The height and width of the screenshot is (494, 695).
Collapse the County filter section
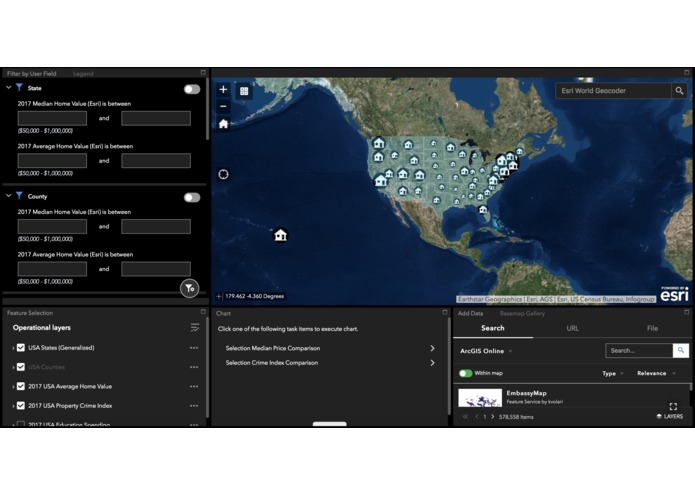8,196
